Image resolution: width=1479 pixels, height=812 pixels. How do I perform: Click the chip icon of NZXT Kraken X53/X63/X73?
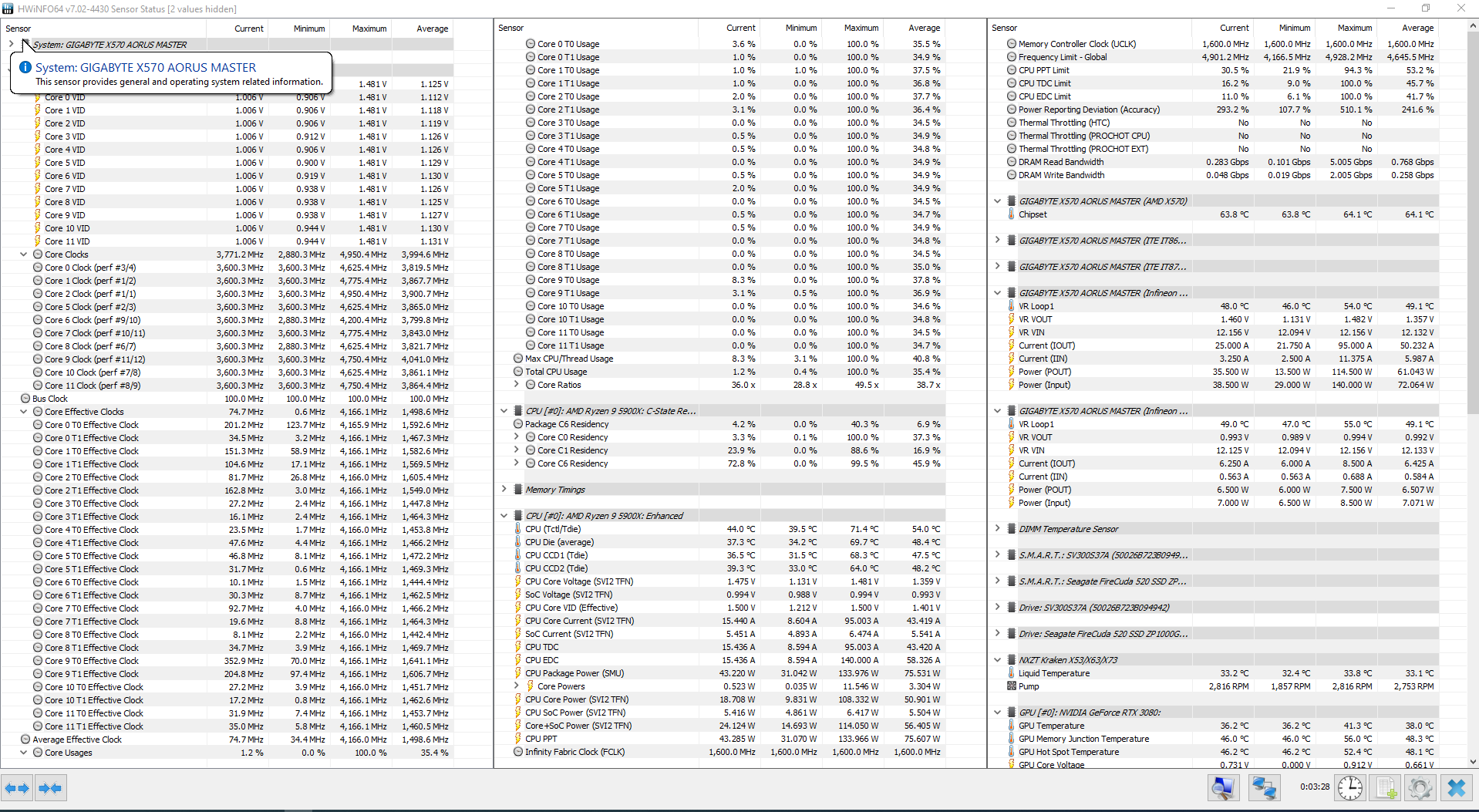coord(1012,660)
